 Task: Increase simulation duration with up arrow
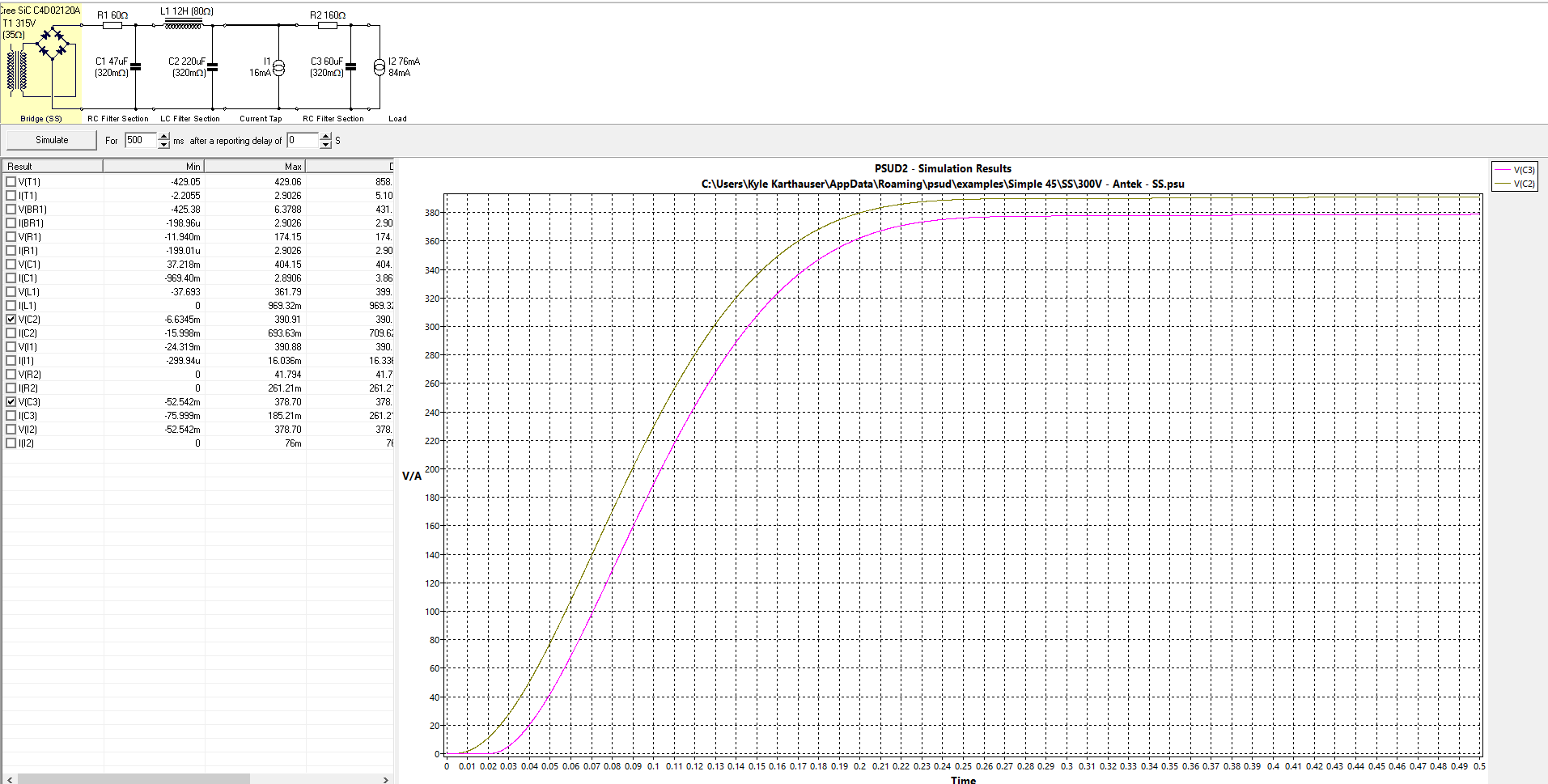[164, 136]
